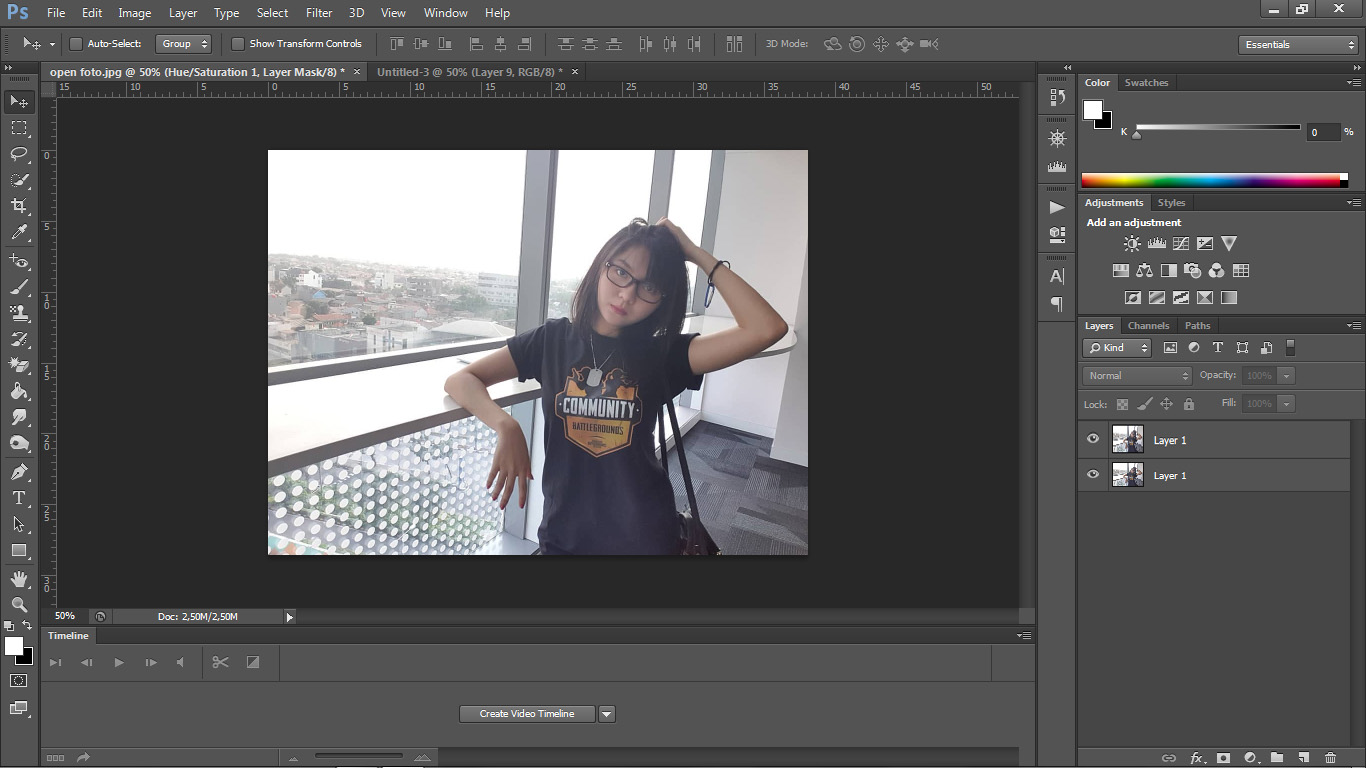
Task: Open the Filter menu
Action: 319,13
